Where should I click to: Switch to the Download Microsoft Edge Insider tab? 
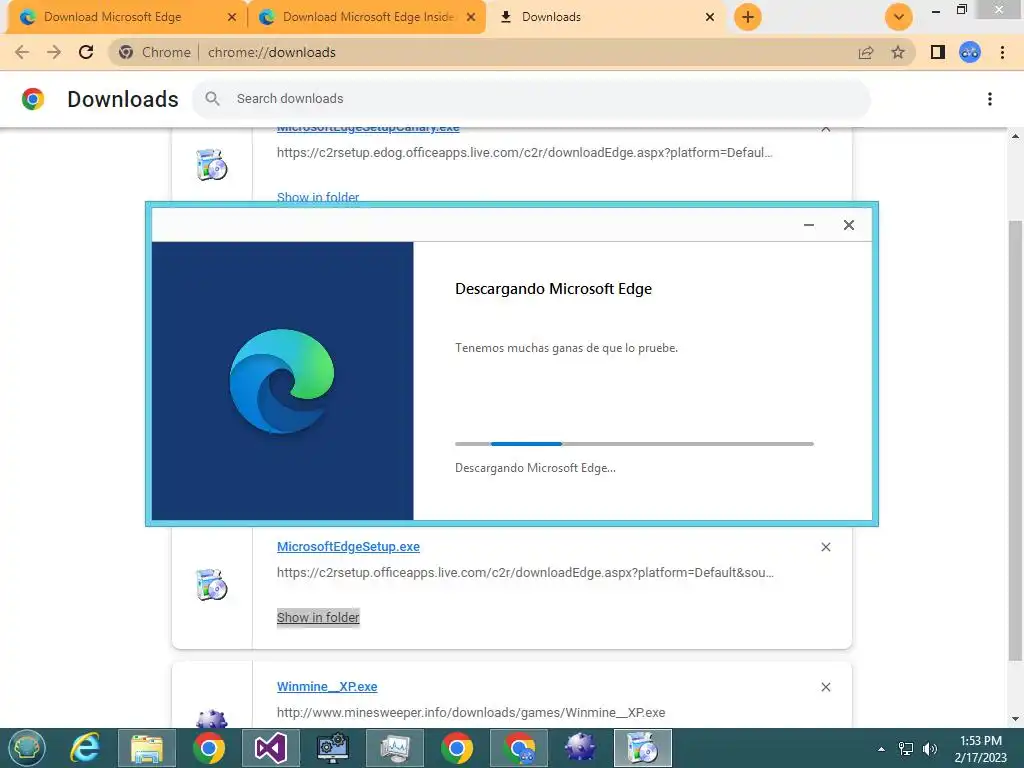tap(368, 17)
